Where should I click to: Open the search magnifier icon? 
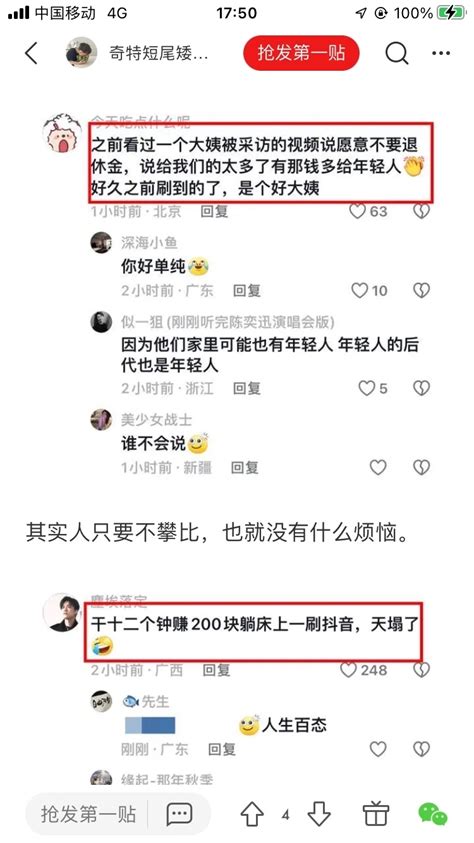point(397,53)
